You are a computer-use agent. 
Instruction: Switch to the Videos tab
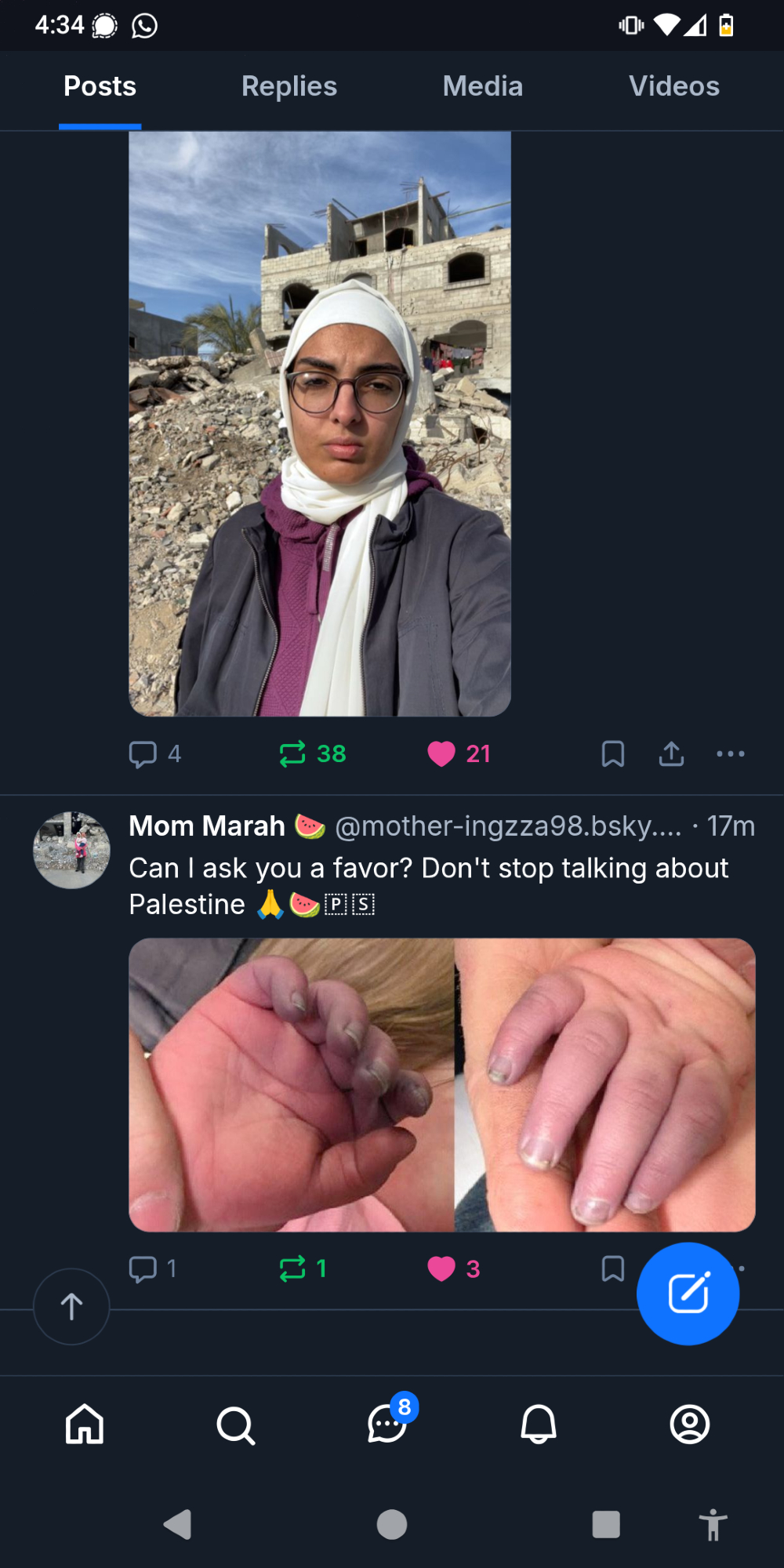pos(674,86)
